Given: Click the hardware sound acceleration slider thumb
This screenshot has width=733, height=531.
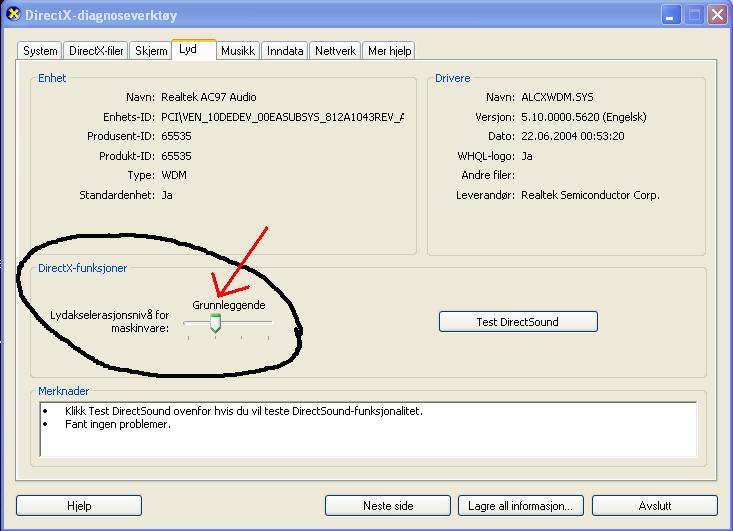Looking at the screenshot, I should (215, 323).
